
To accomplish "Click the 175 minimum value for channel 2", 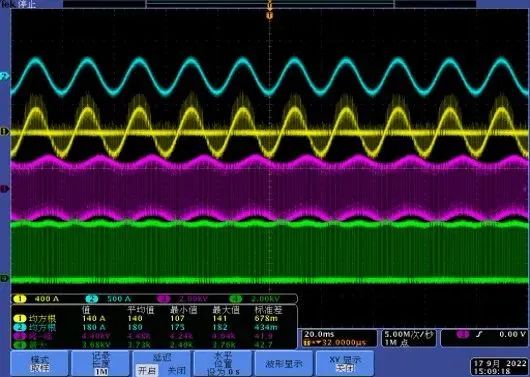I will pos(177,327).
